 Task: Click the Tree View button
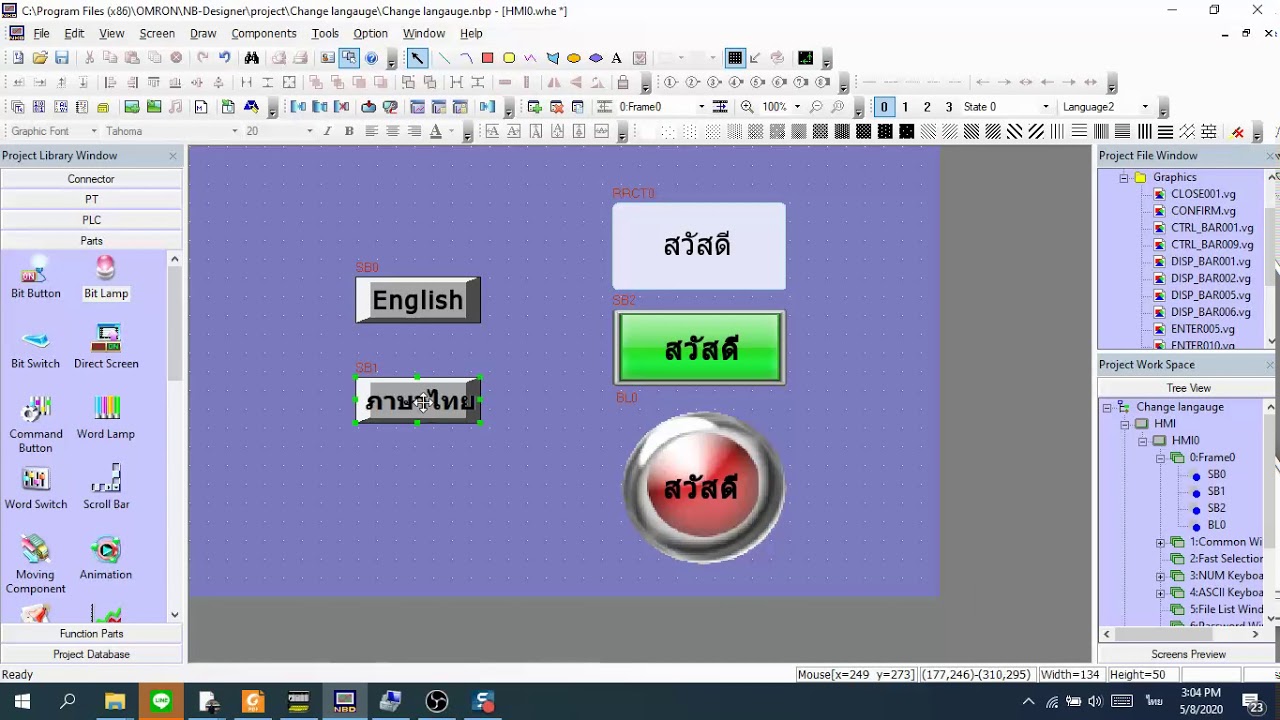[1188, 388]
